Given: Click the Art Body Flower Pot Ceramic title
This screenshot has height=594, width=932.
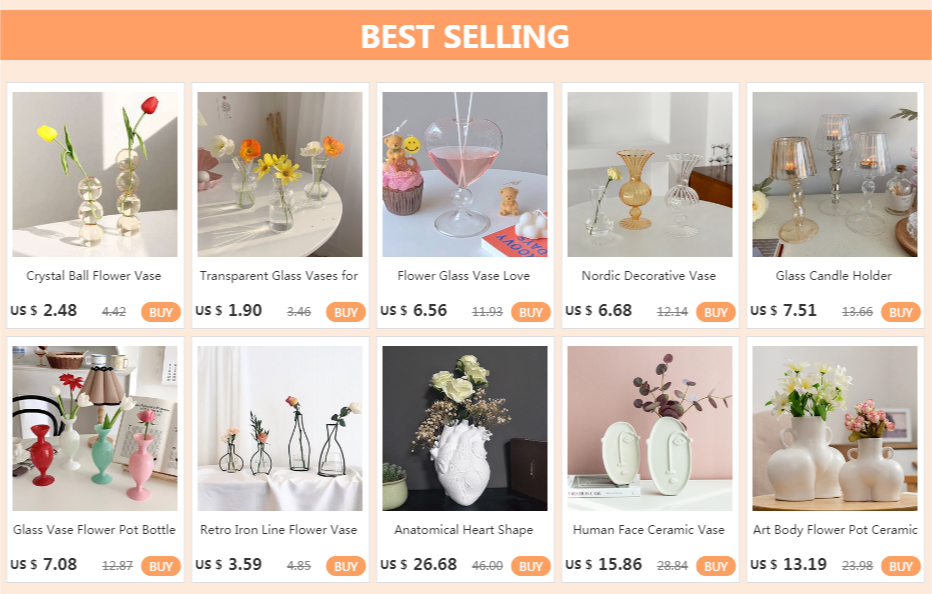Looking at the screenshot, I should (835, 530).
